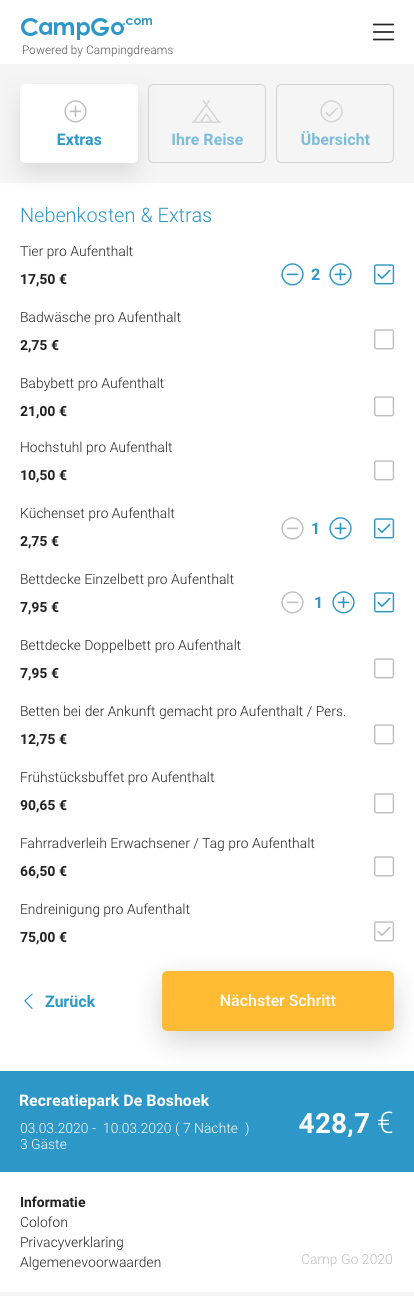Click the Nächster Schritt button
This screenshot has height=1296, width=414.
click(x=278, y=1000)
